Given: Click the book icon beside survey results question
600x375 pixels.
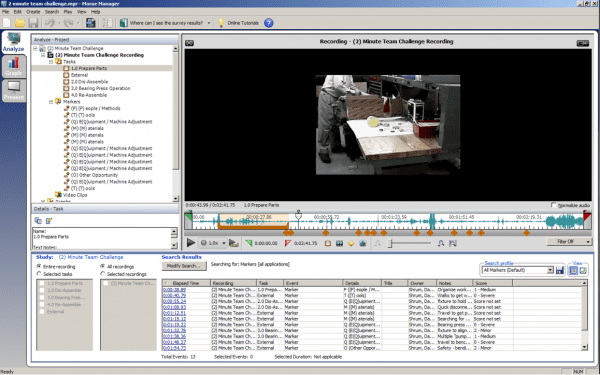Looking at the screenshot, I should point(123,23).
